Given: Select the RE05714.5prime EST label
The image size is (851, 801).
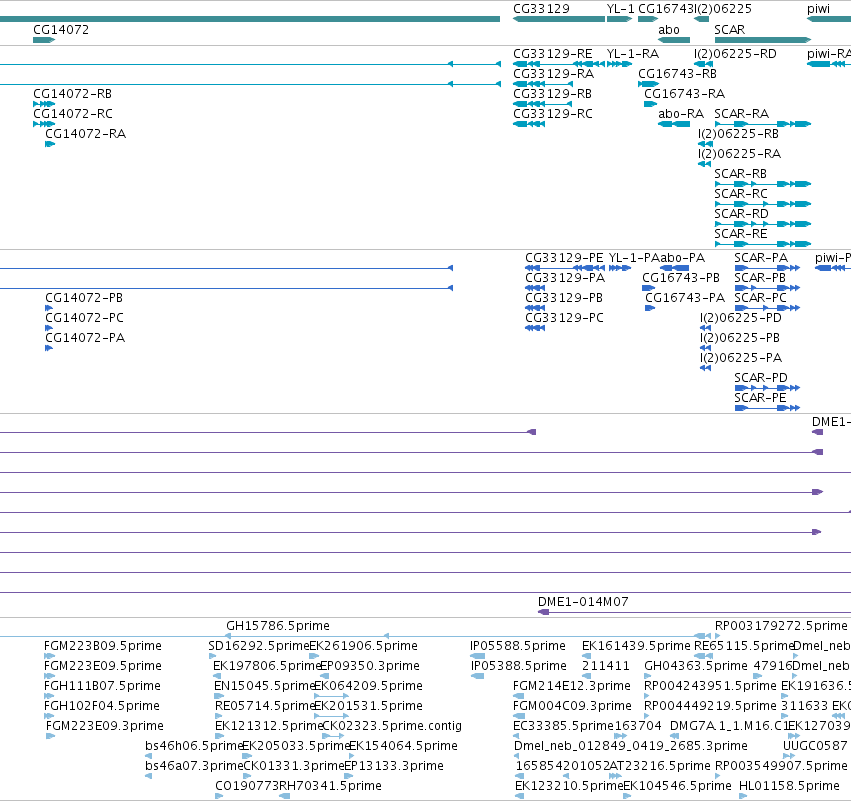Looking at the screenshot, I should 265,706.
